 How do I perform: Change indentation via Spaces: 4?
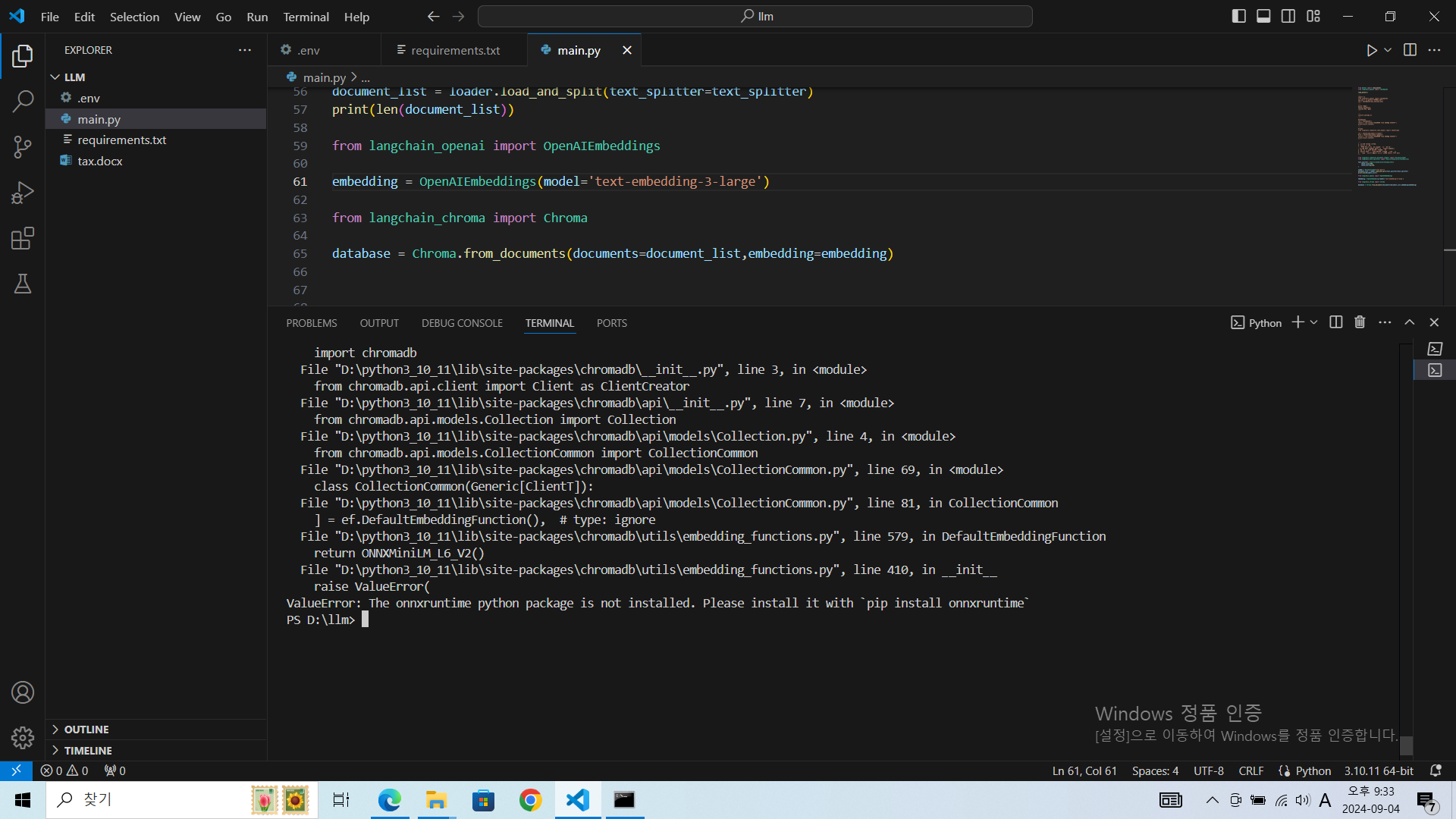tap(1155, 770)
